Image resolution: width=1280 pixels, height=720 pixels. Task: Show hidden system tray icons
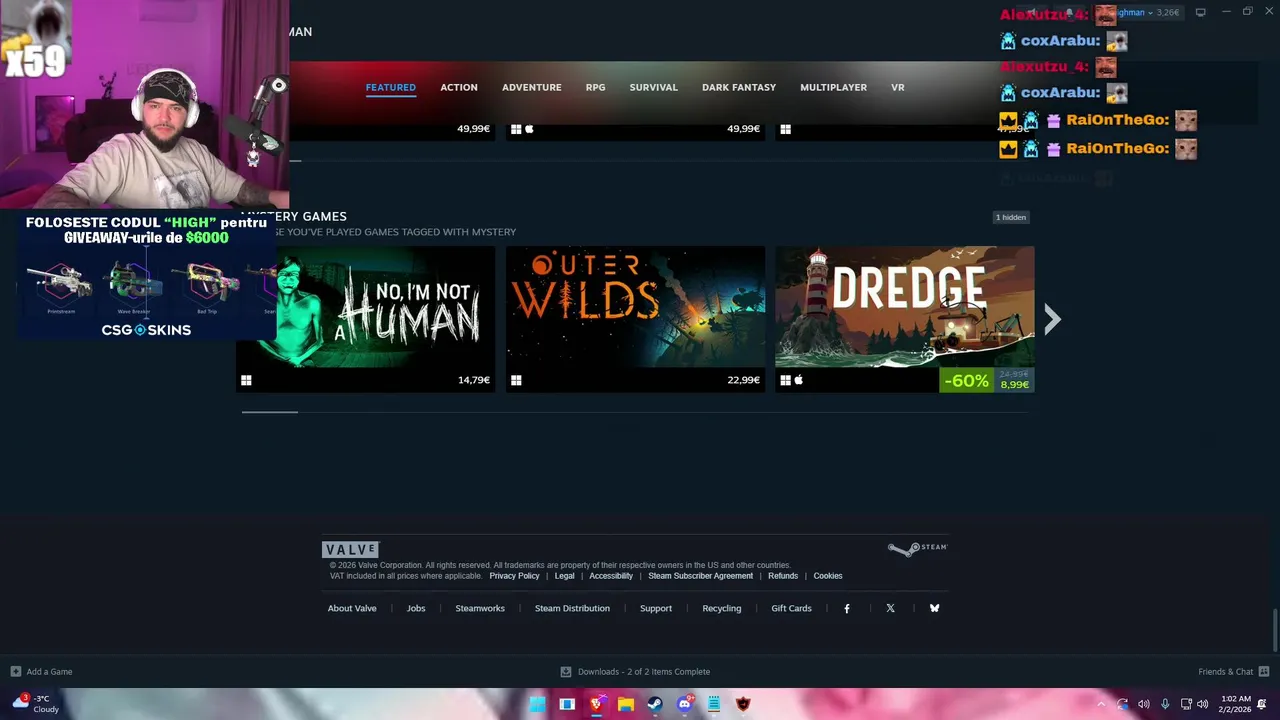(1101, 704)
